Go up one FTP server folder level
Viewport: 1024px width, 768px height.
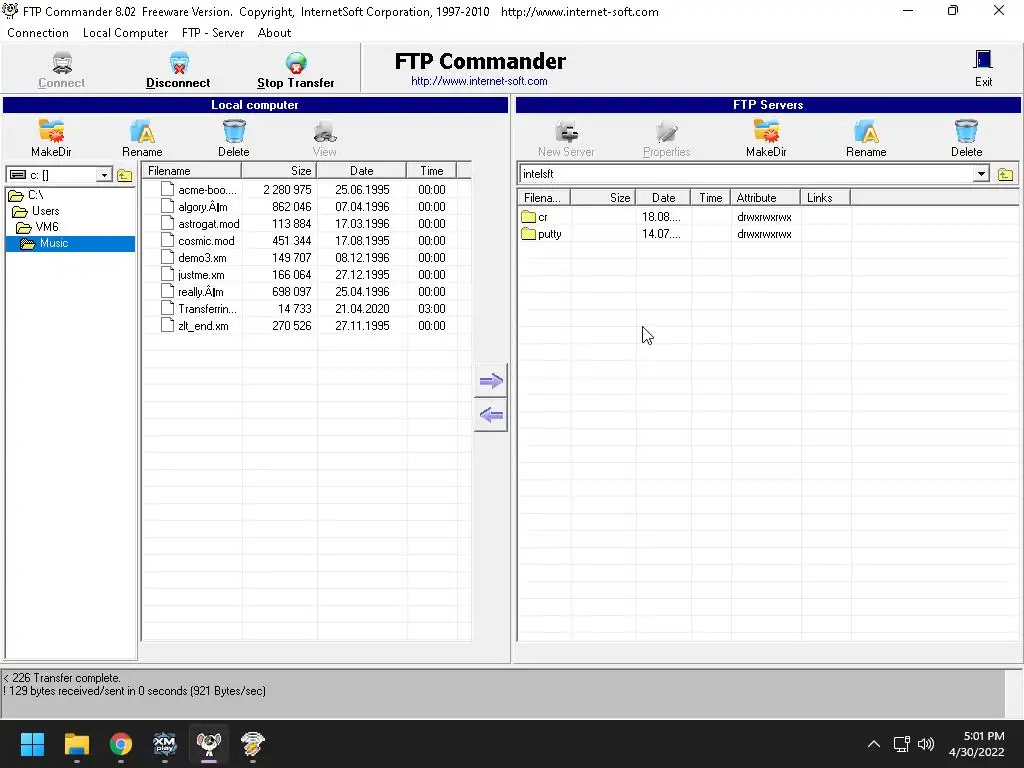pyautogui.click(x=1005, y=174)
